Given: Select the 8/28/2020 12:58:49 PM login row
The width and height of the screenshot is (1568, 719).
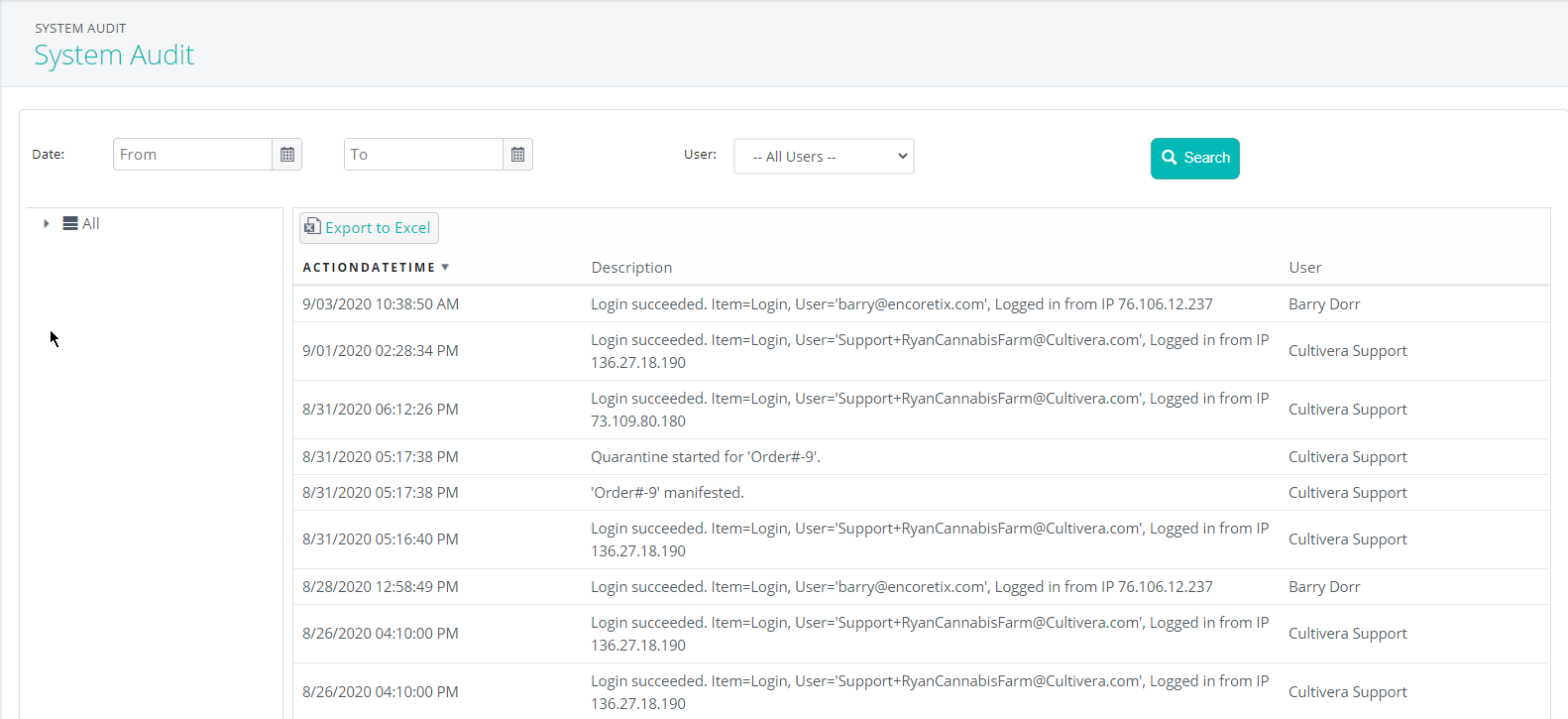Looking at the screenshot, I should 381,587.
